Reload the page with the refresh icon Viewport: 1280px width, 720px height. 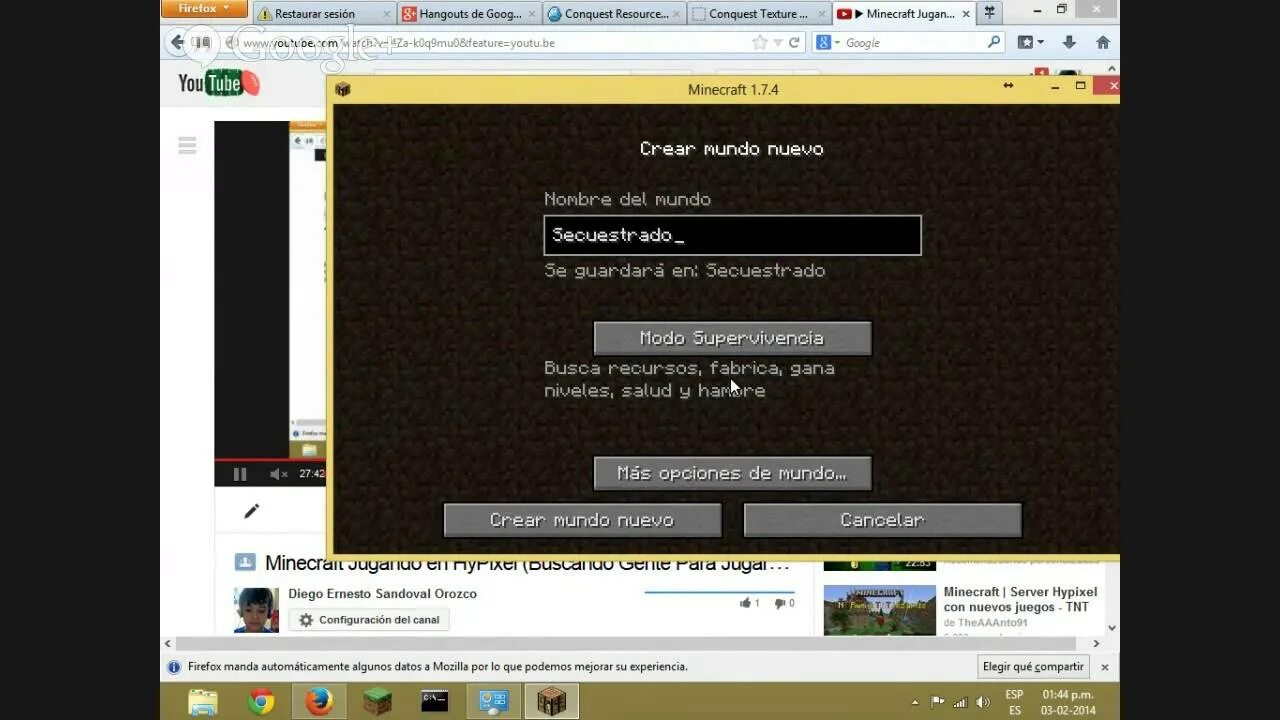(794, 43)
